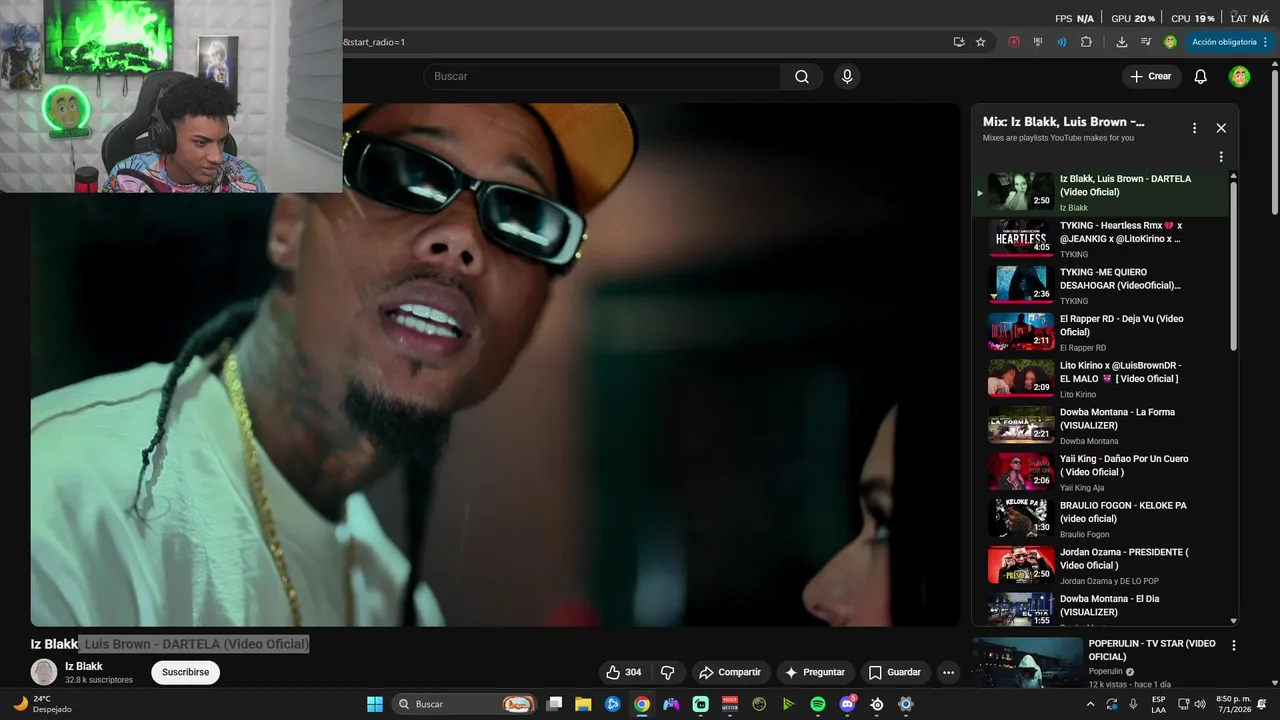This screenshot has width=1280, height=720.
Task: Click the Compartir share button
Action: click(730, 672)
